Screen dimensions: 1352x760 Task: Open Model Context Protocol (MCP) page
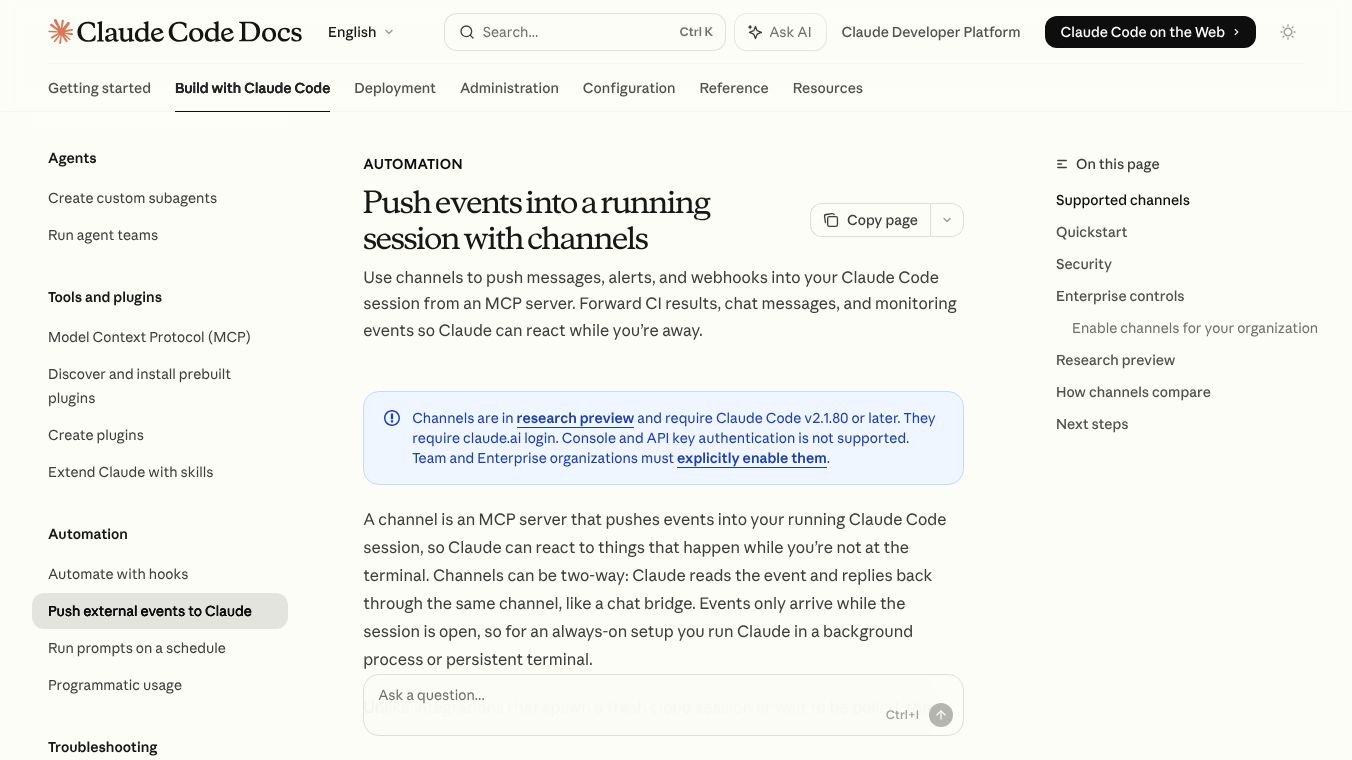point(149,337)
